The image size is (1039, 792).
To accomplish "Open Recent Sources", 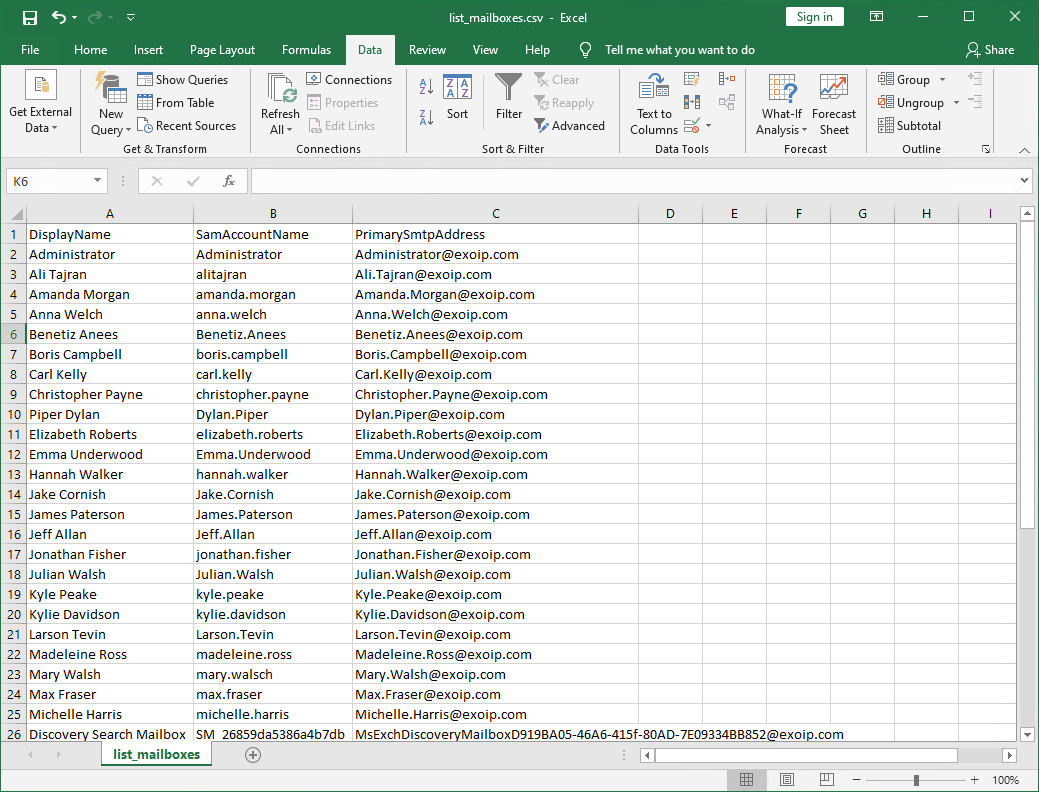I will click(186, 126).
